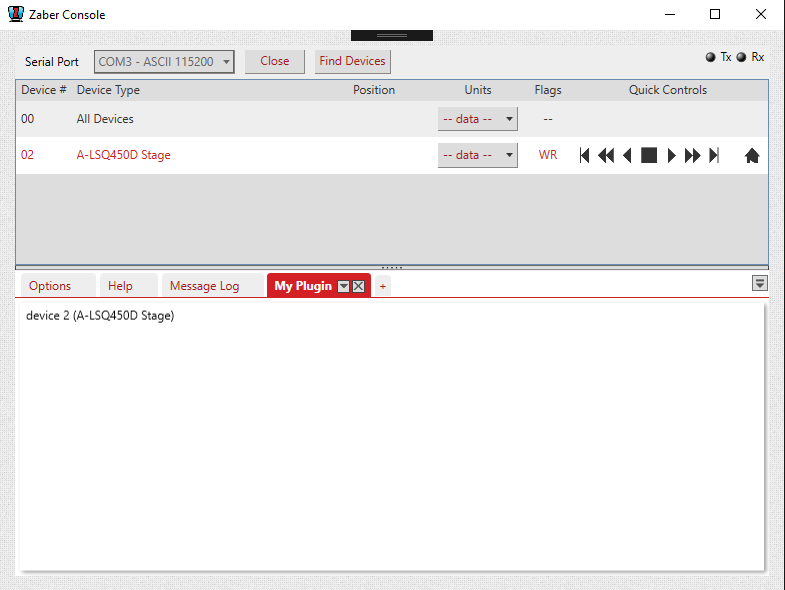Viewport: 785px width, 590px height.
Task: Open the My Plugin tab dropdown arrow
Action: [x=343, y=286]
